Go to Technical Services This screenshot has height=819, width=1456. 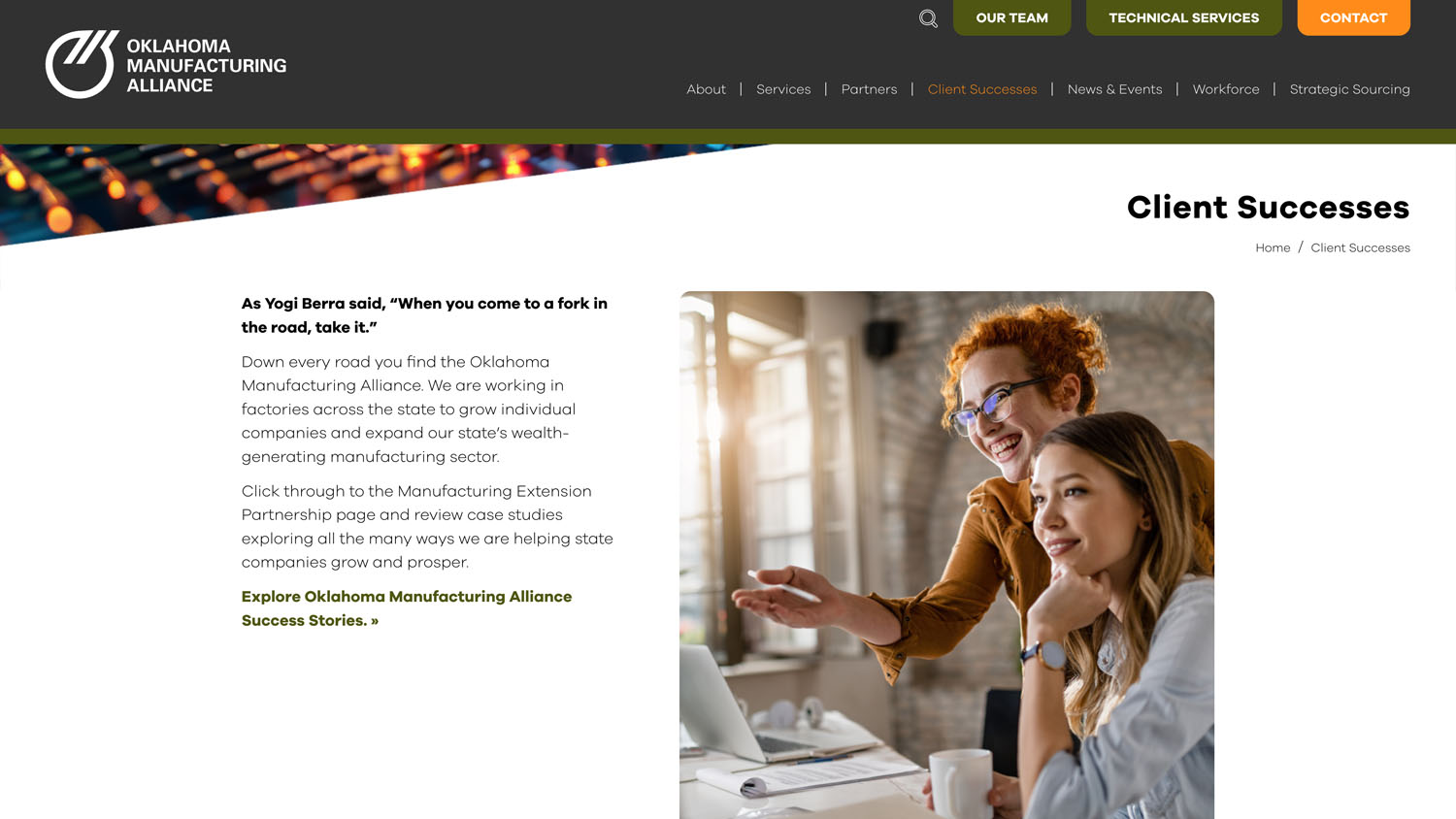[1183, 17]
